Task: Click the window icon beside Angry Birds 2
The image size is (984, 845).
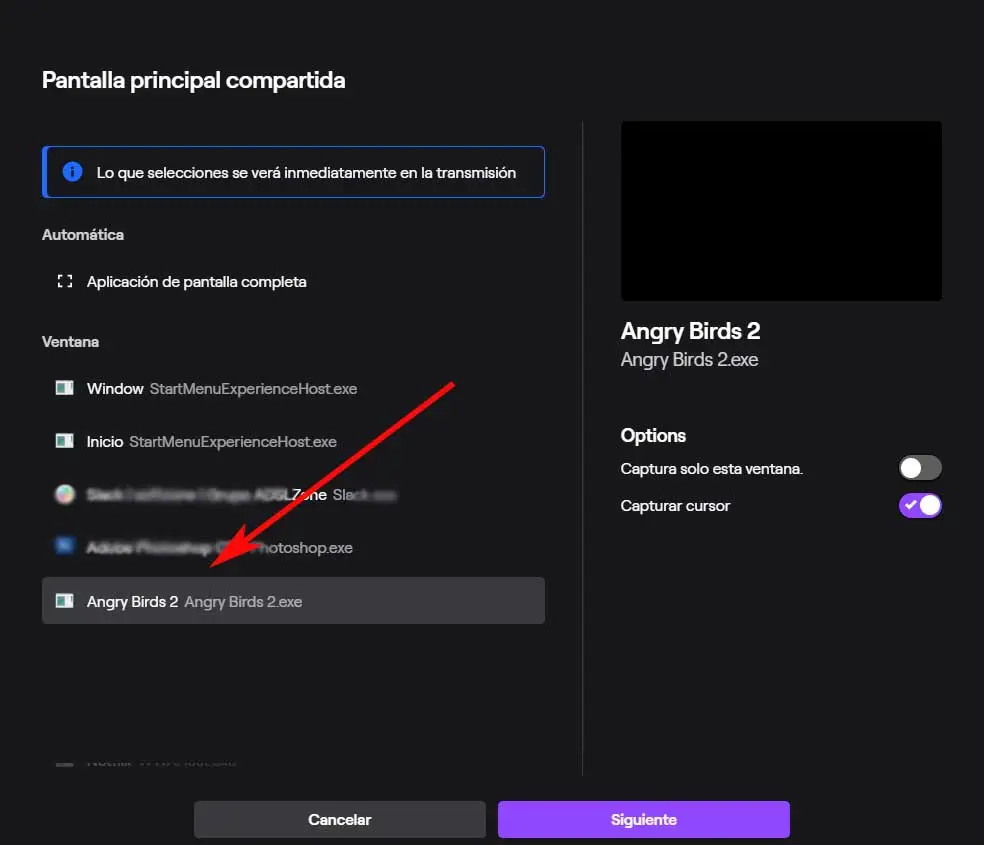Action: (x=65, y=601)
